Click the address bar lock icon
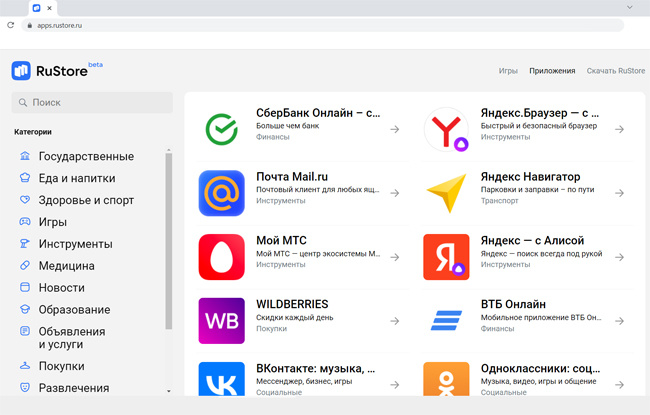650x415 pixels. [29, 25]
